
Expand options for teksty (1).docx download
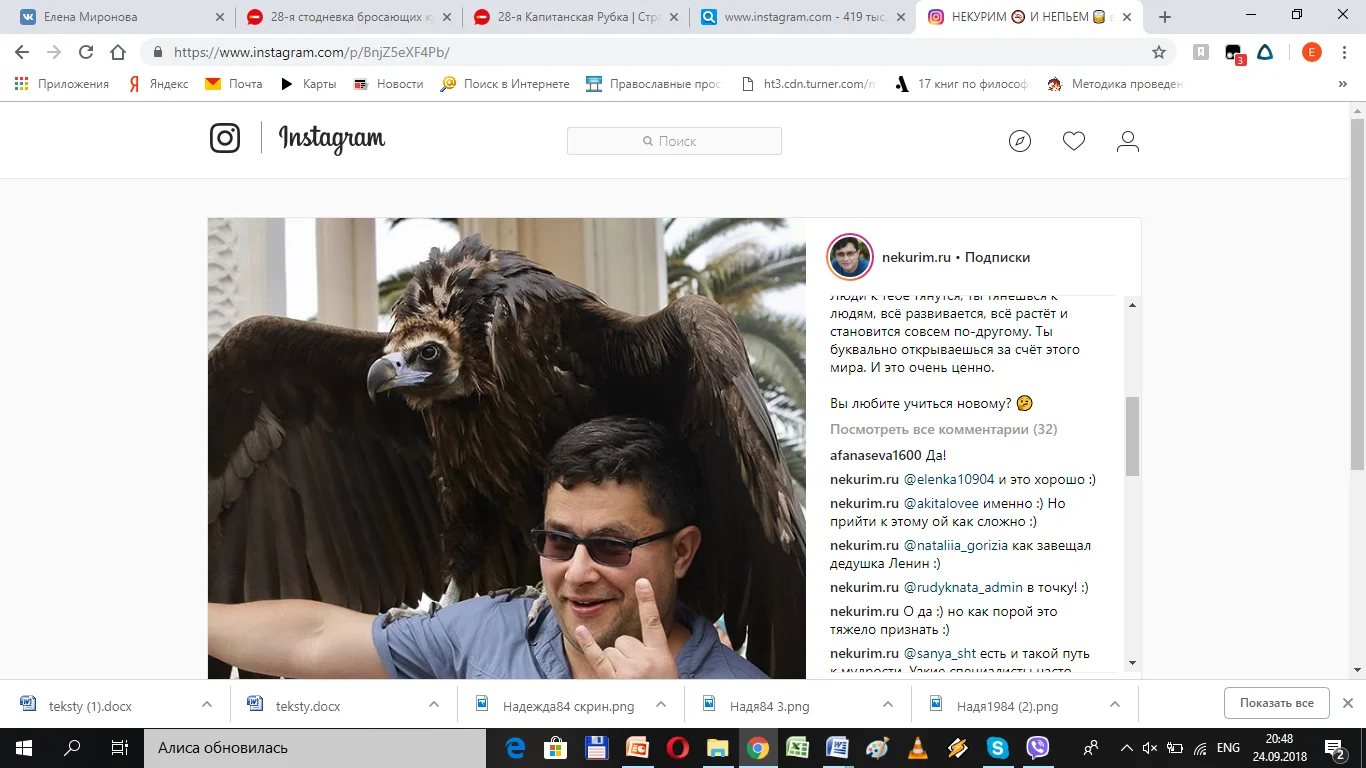pos(207,705)
